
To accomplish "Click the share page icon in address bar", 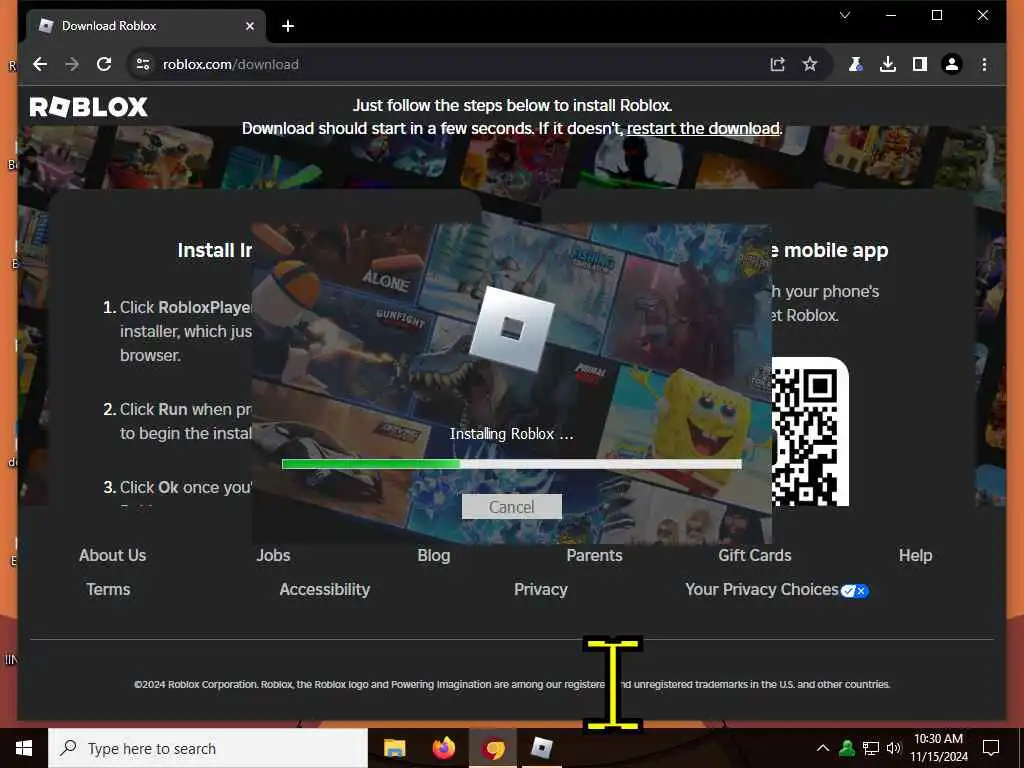I will (777, 64).
